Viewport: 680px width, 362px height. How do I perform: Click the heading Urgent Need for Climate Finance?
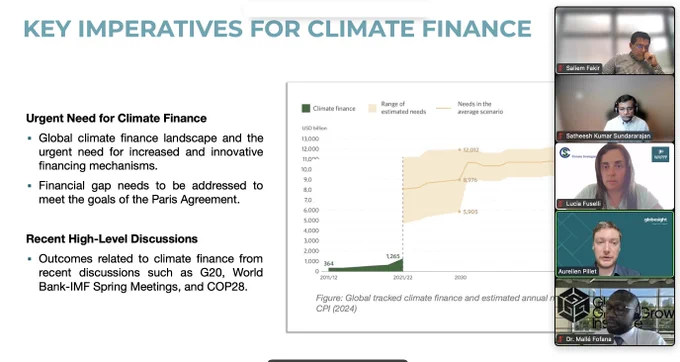(116, 118)
